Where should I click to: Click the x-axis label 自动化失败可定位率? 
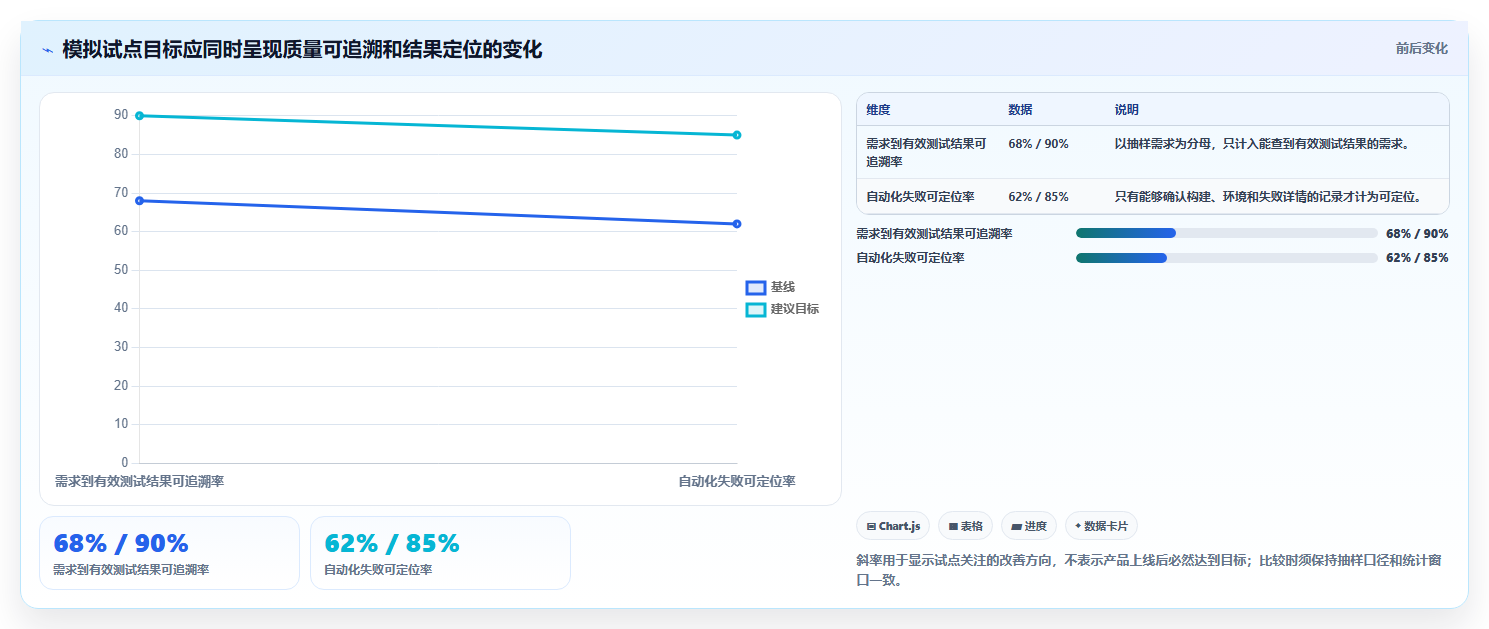tap(737, 482)
